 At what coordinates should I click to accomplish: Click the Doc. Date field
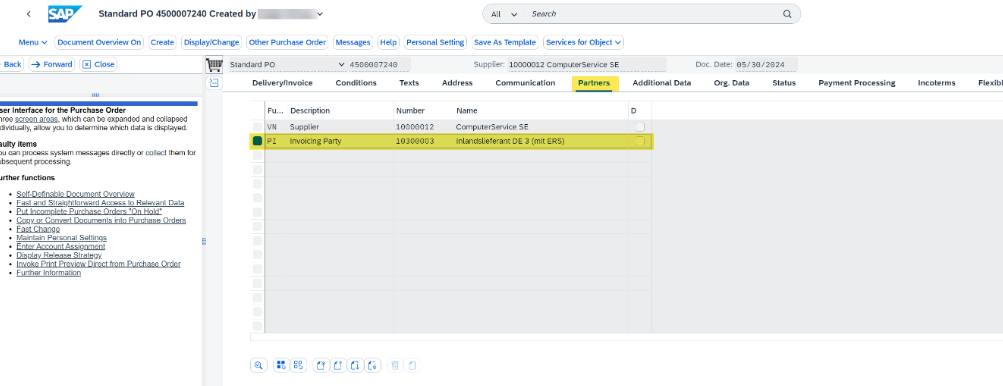(x=766, y=65)
